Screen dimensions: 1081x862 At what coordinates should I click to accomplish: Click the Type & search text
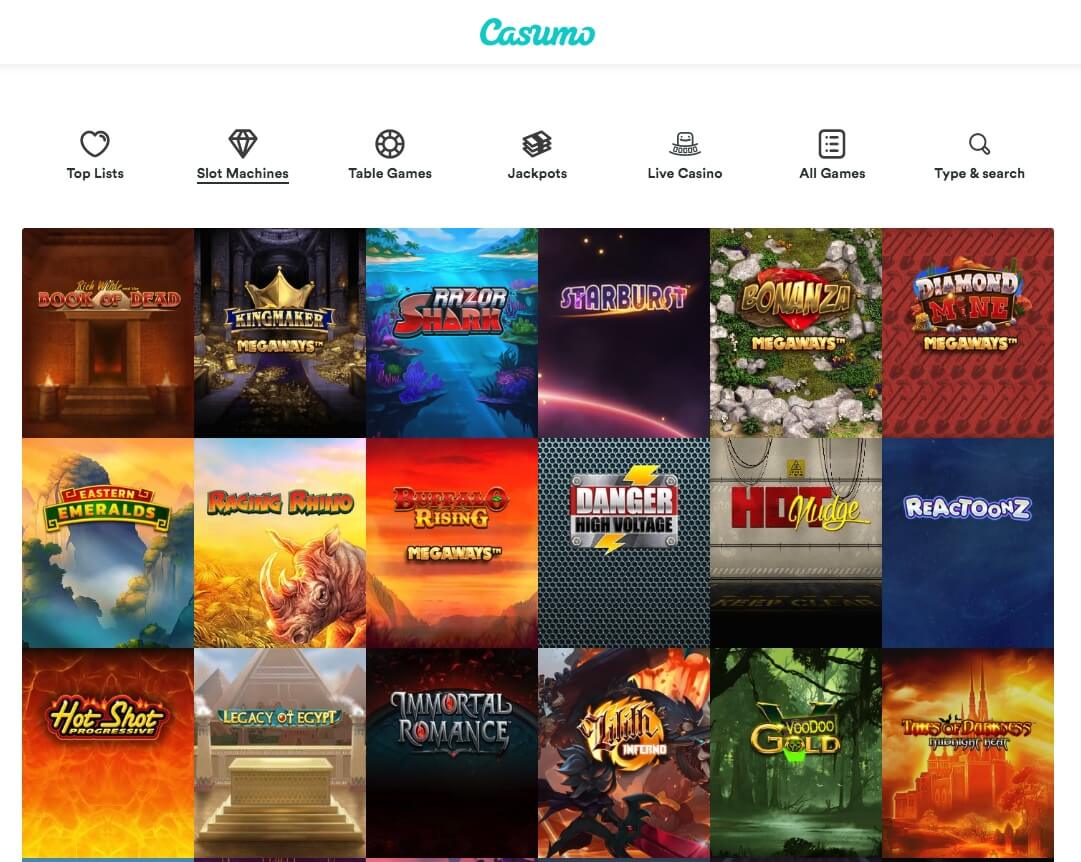click(979, 173)
